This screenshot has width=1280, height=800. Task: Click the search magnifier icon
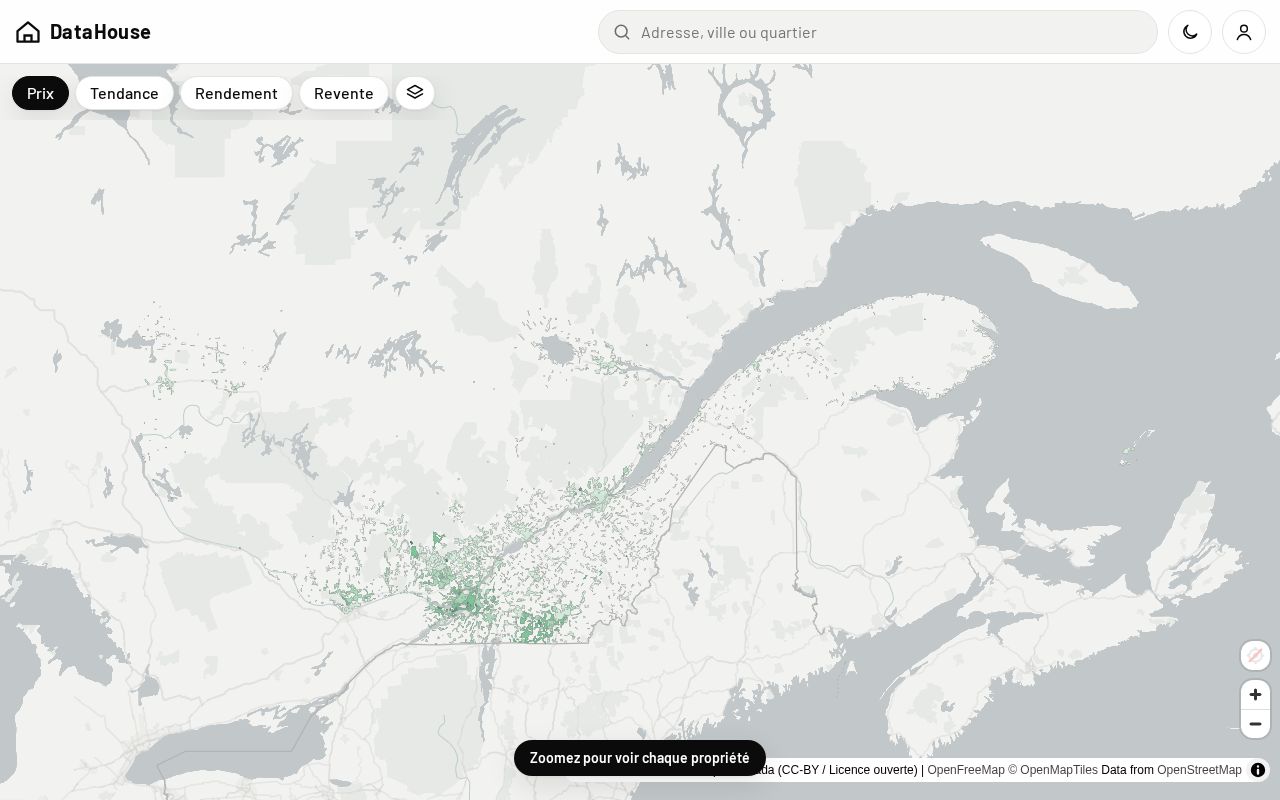click(622, 32)
